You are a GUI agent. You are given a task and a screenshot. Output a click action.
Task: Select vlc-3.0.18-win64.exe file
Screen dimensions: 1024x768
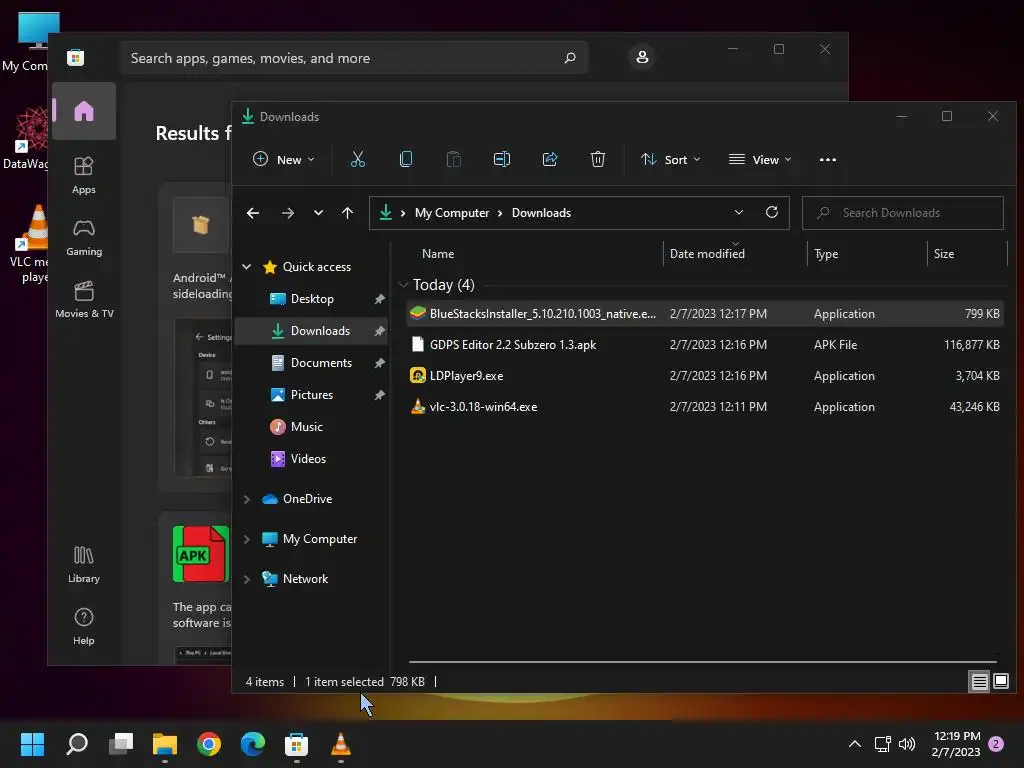point(706,406)
